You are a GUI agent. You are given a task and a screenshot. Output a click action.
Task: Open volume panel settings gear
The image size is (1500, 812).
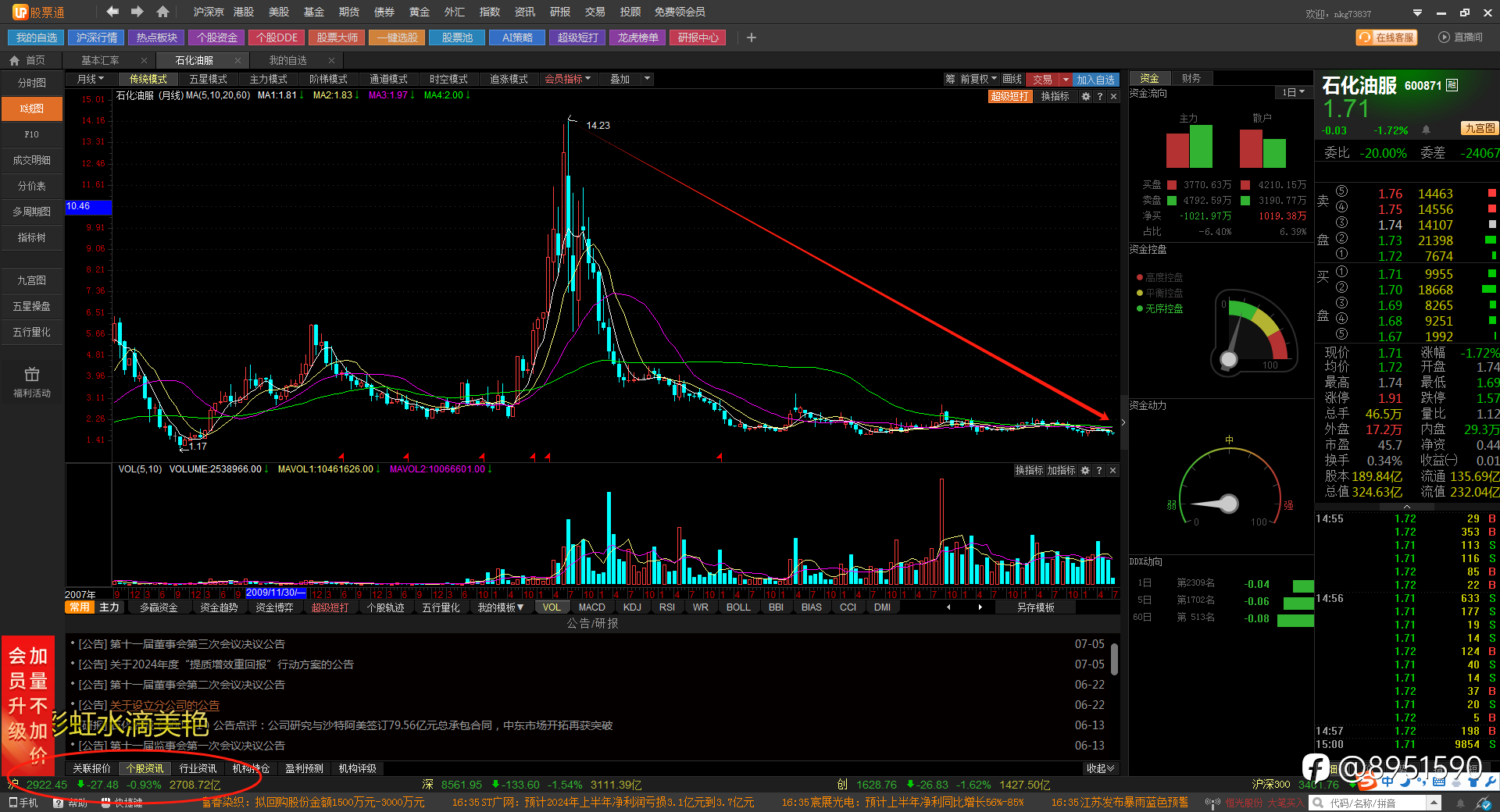pos(1085,470)
